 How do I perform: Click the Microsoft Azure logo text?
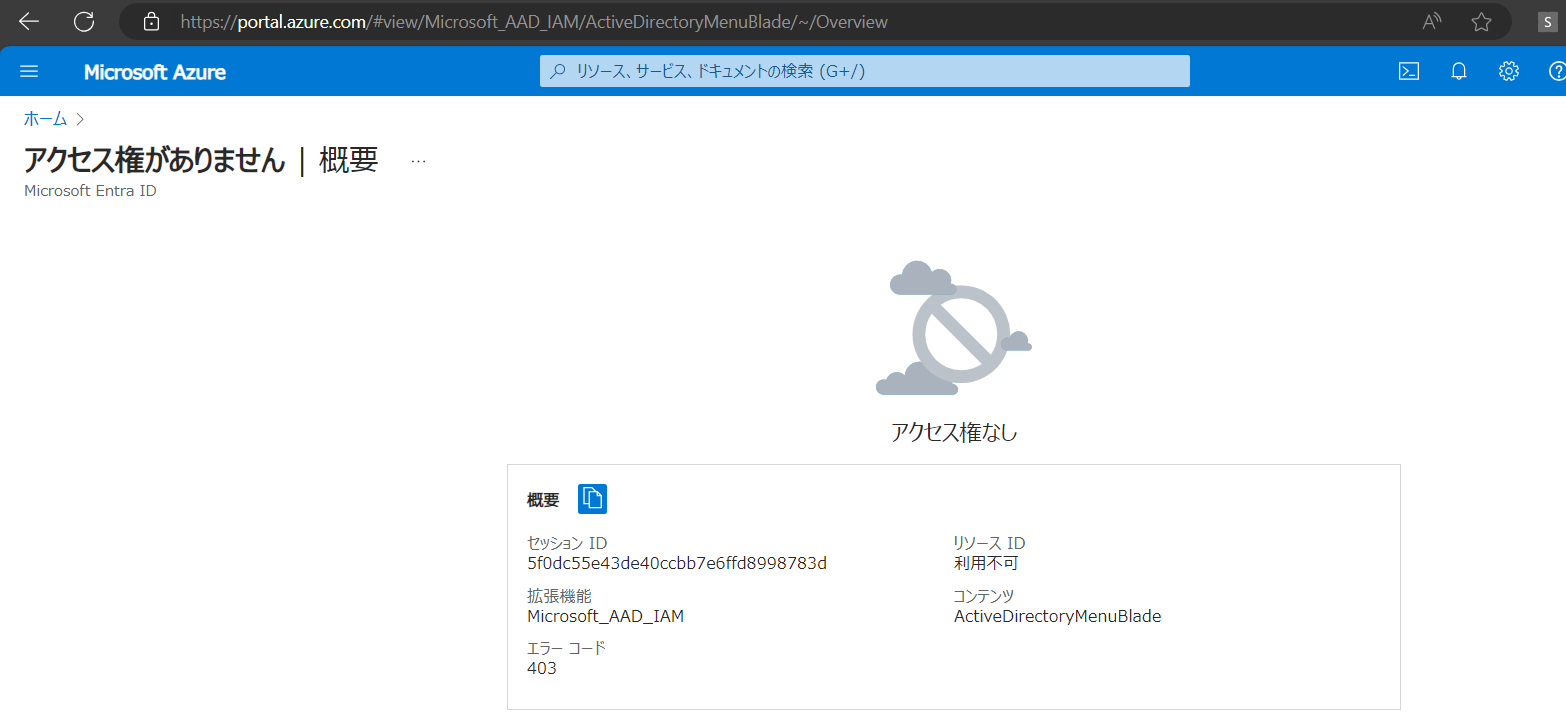point(155,72)
